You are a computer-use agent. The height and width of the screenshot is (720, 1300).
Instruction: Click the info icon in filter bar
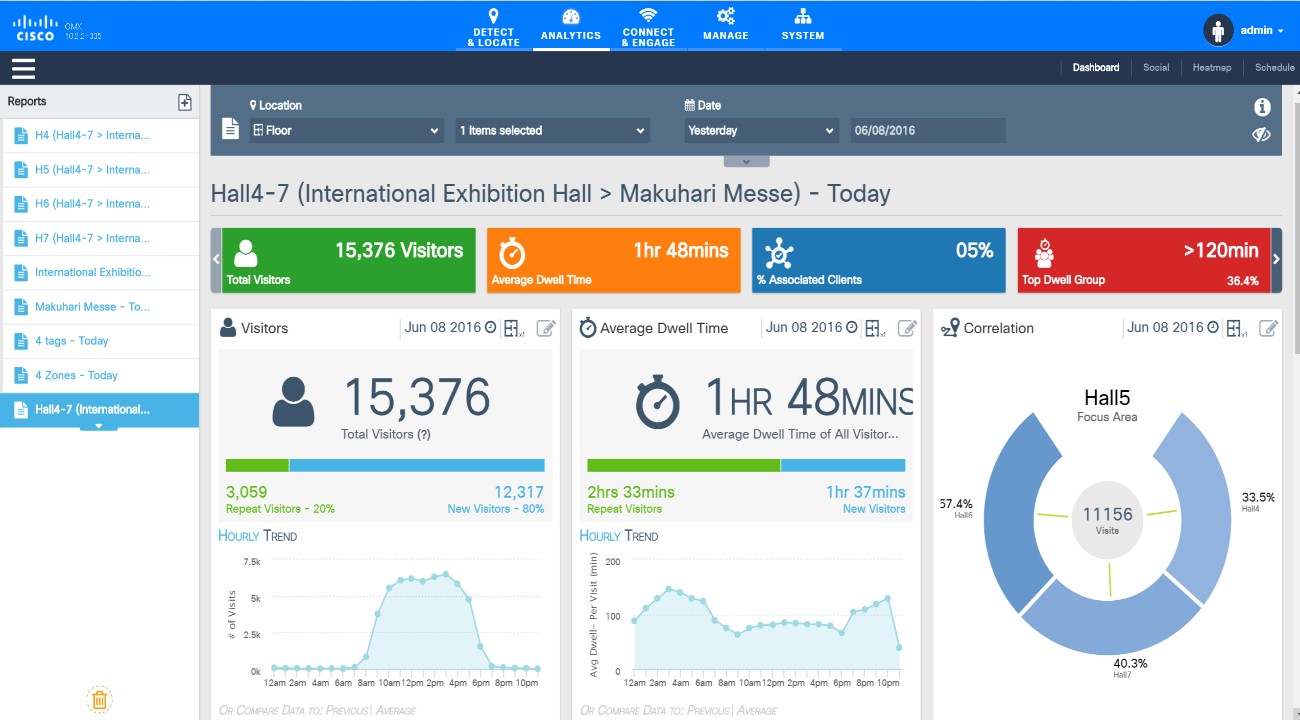pyautogui.click(x=1262, y=107)
